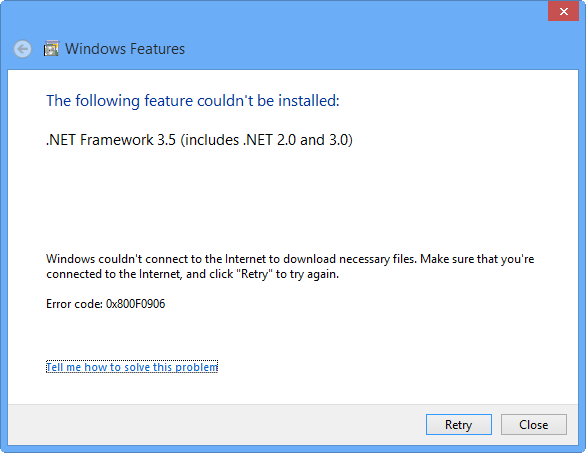Select the ".NET Framework 3.5" feature name
Image resolution: width=586 pixels, height=453 pixels.
click(x=111, y=140)
